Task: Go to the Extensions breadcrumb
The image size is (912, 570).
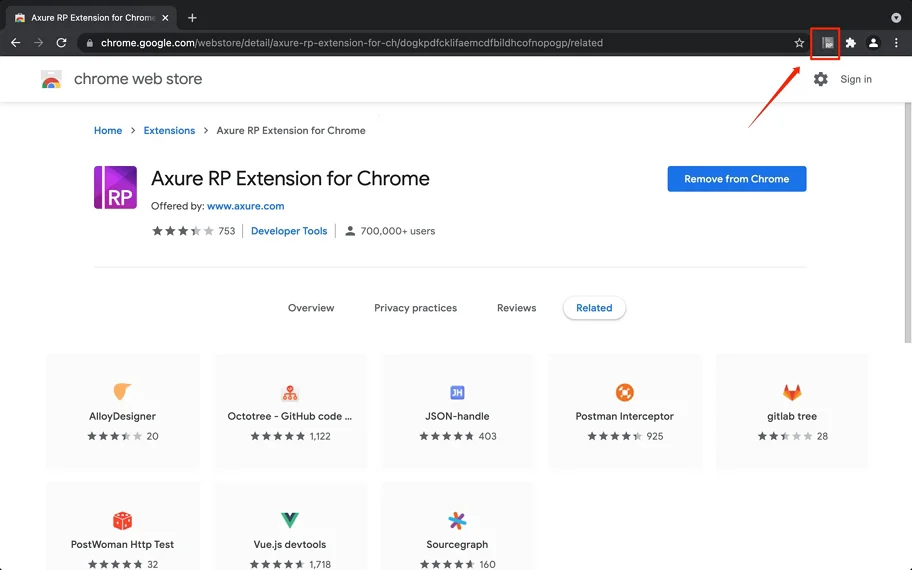Action: click(x=169, y=130)
